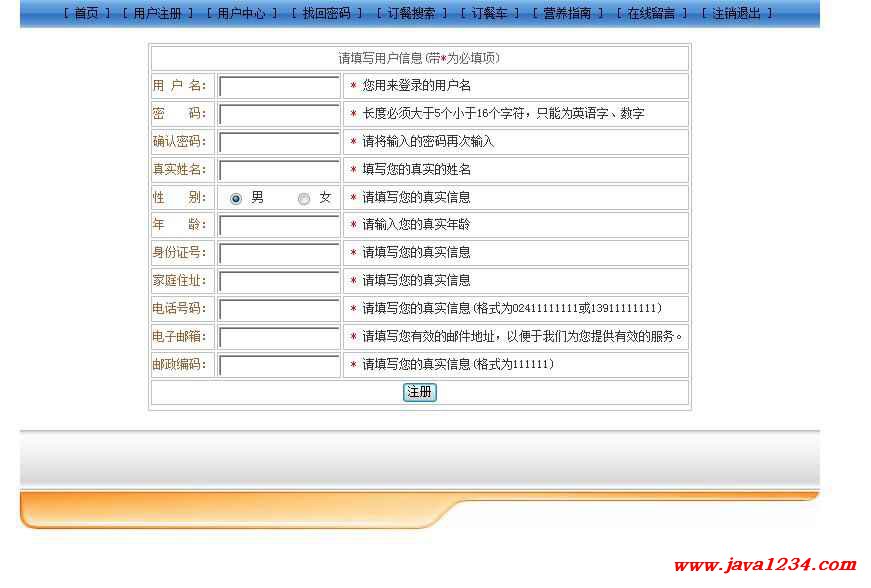
Task: Click the 身份证号 input field
Action: tap(279, 254)
